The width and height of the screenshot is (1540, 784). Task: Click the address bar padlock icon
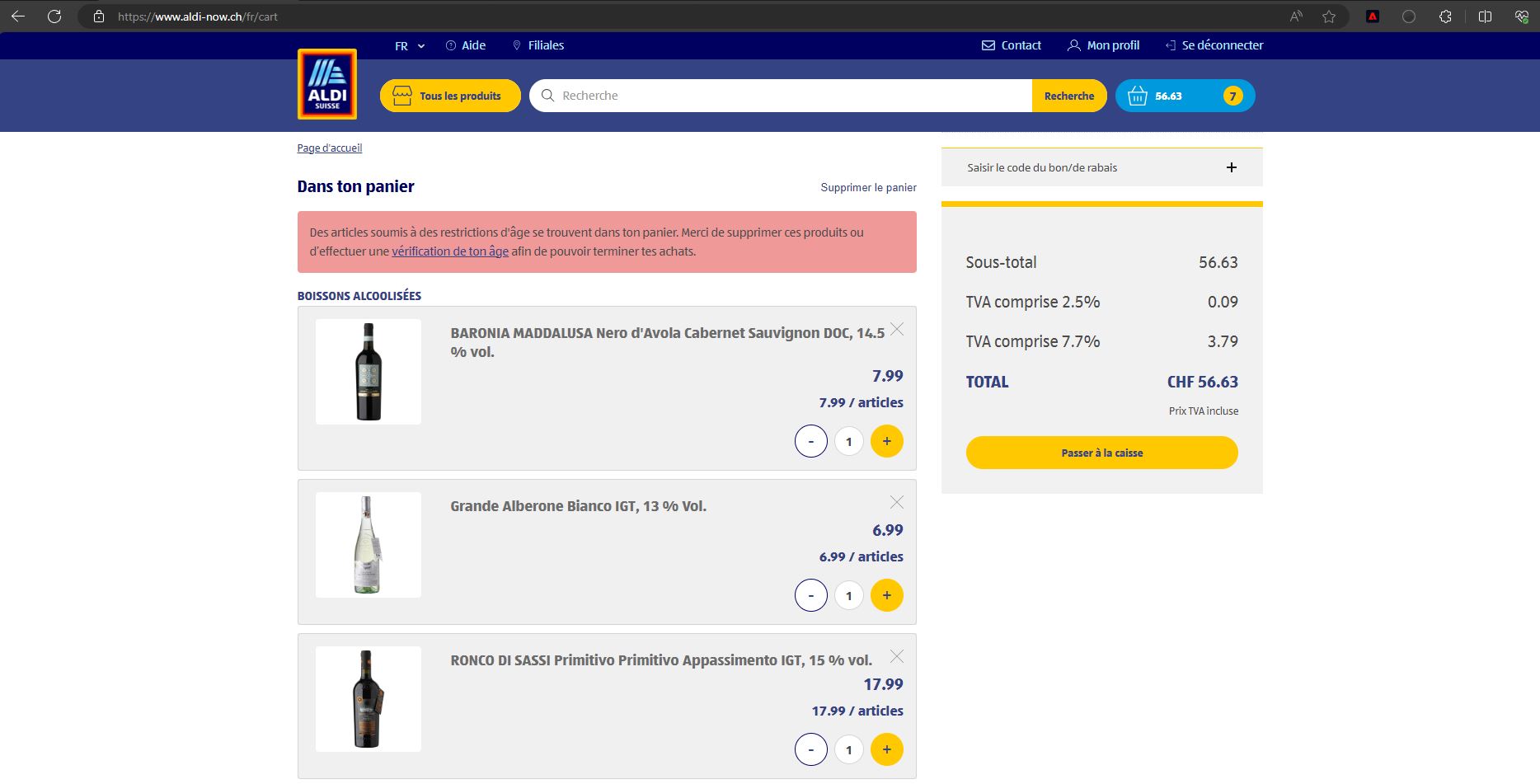[x=99, y=16]
